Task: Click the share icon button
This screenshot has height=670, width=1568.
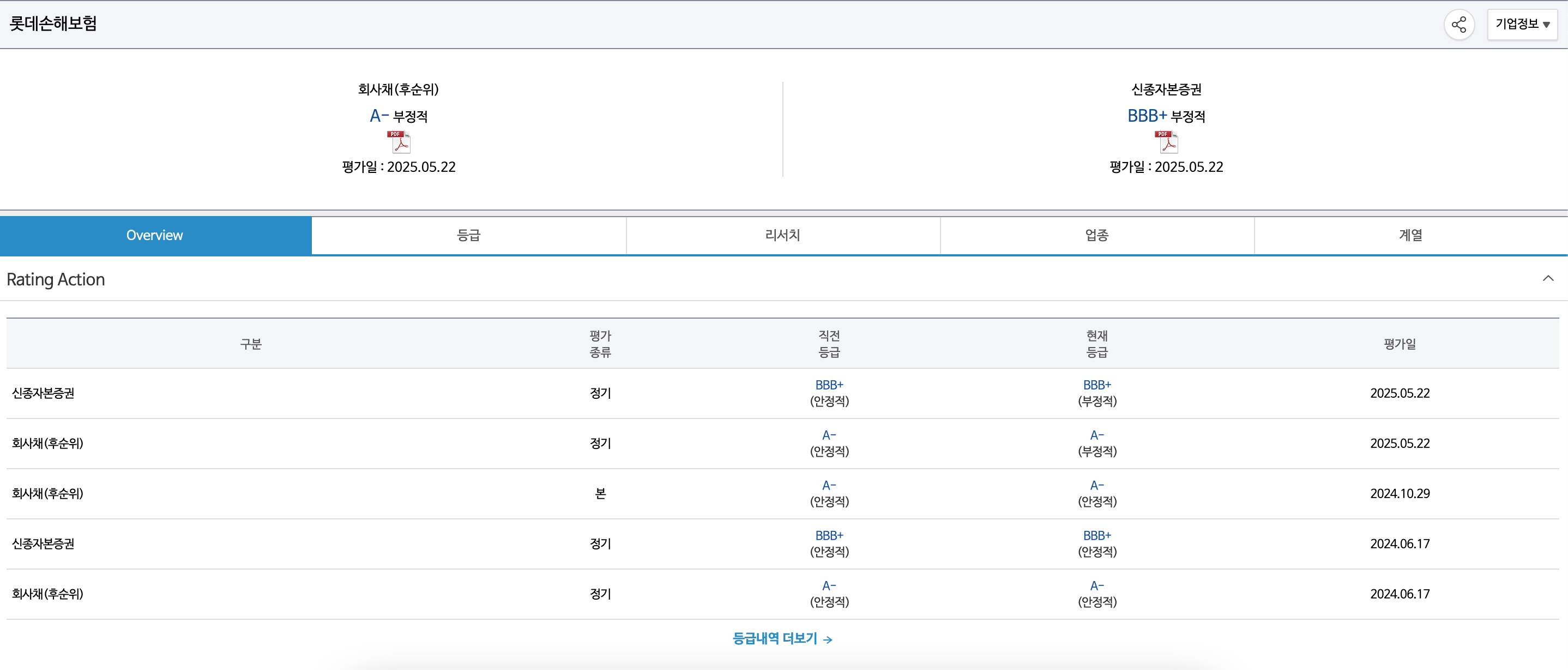Action: (x=1458, y=25)
